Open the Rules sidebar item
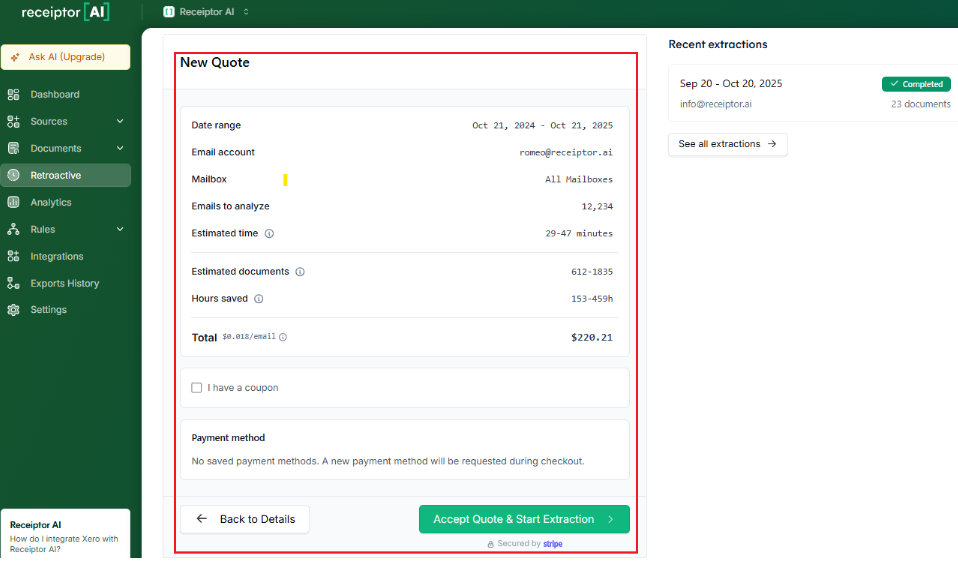The height and width of the screenshot is (563, 958). click(65, 229)
